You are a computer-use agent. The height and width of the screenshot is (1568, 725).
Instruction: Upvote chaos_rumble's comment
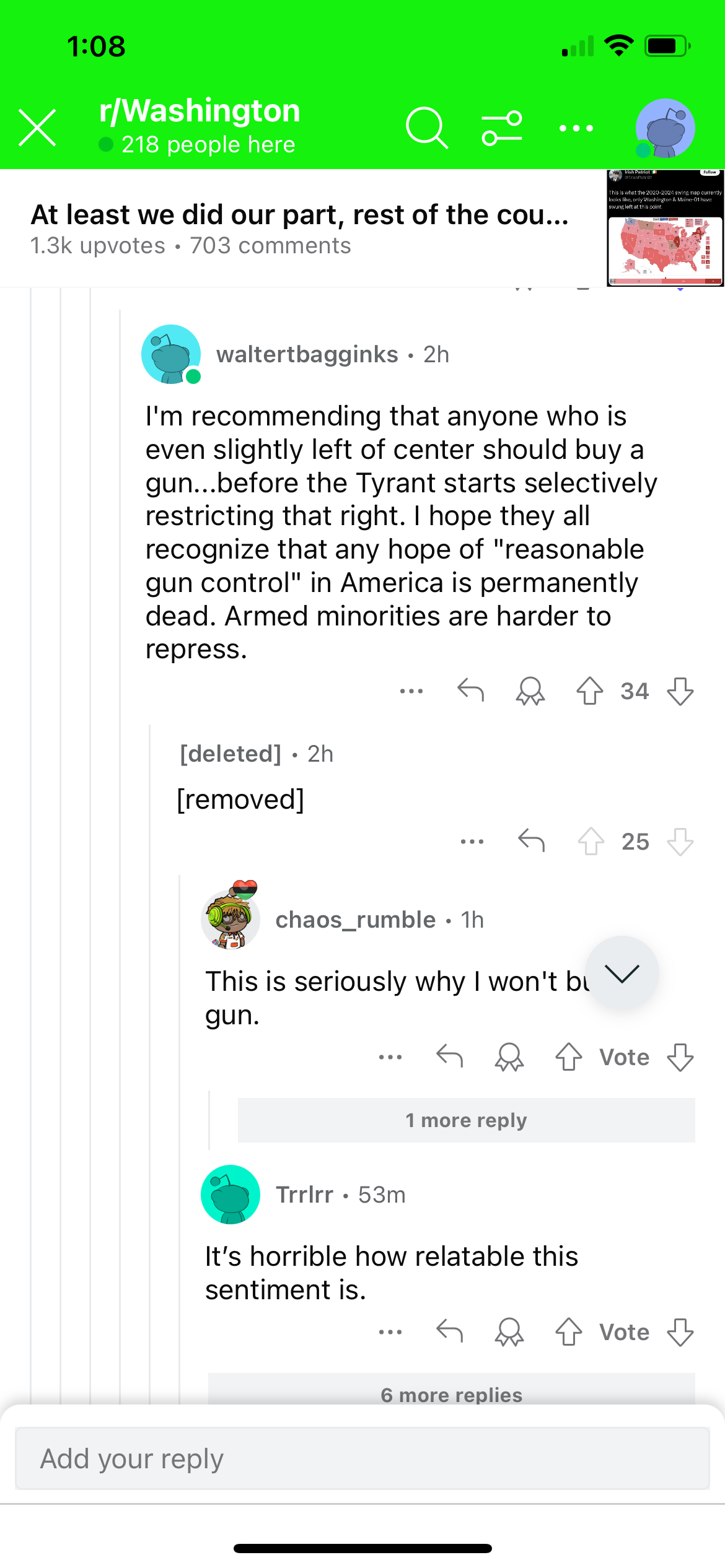(568, 1057)
